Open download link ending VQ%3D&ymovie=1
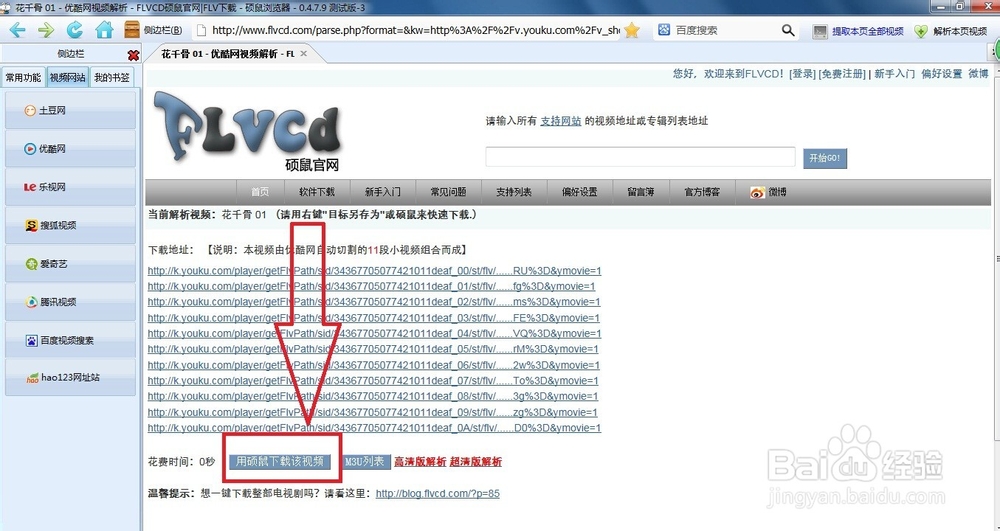This screenshot has height=531, width=1000. point(374,333)
